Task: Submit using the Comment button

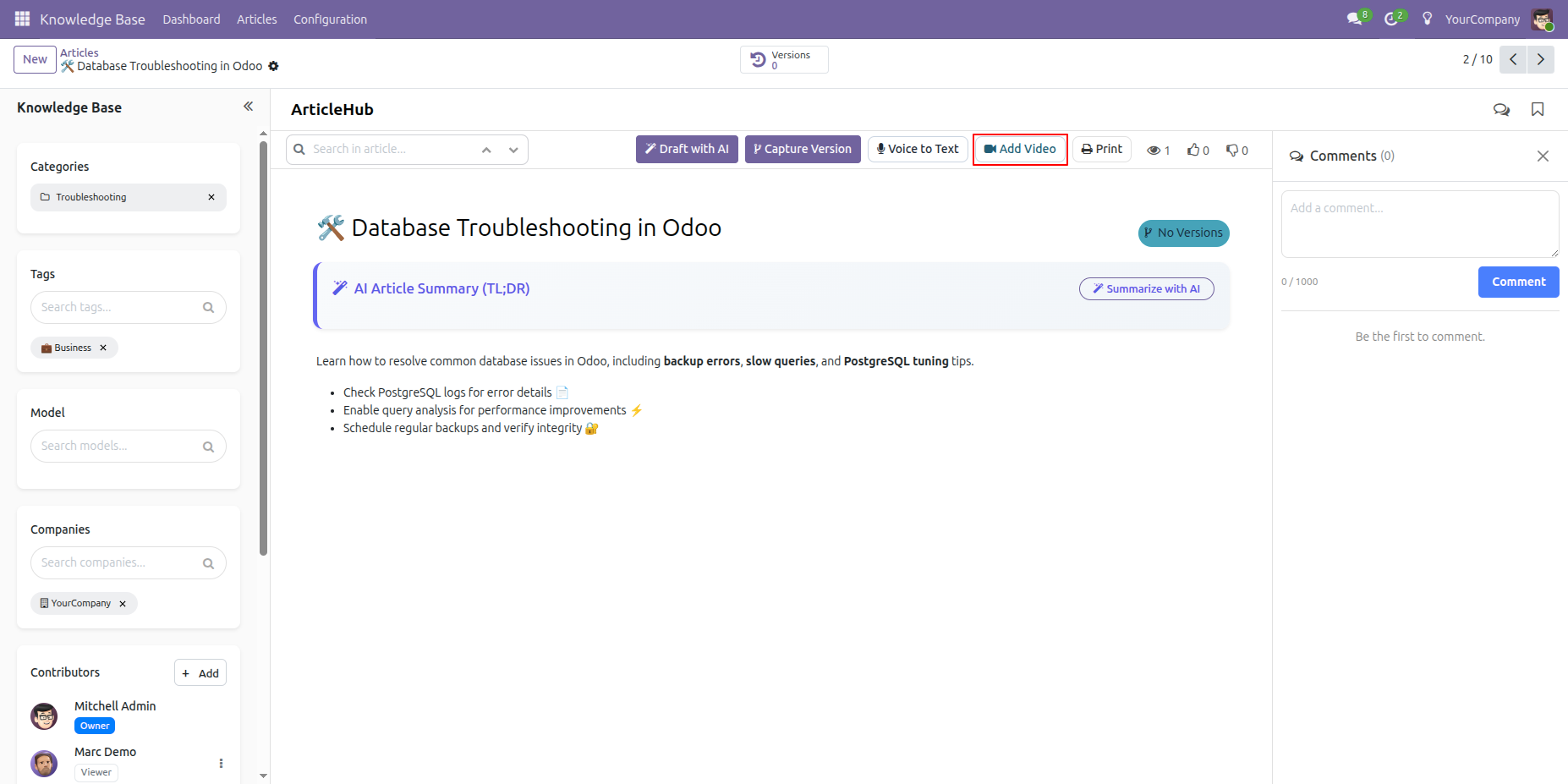Action: coord(1518,282)
